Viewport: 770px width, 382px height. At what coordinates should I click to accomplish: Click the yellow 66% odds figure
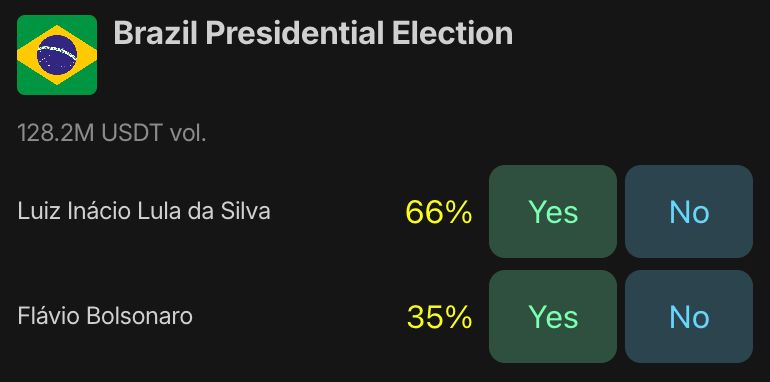pyautogui.click(x=439, y=212)
